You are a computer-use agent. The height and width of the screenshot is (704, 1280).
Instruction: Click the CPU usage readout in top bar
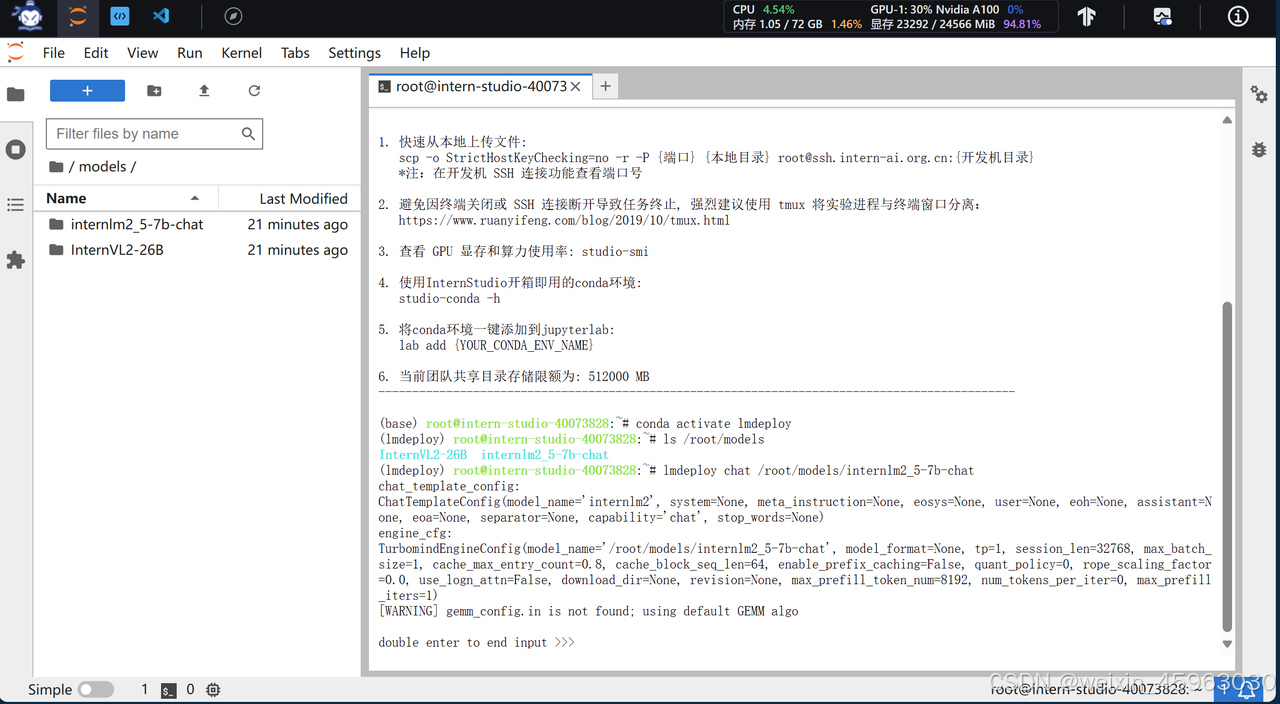click(764, 9)
